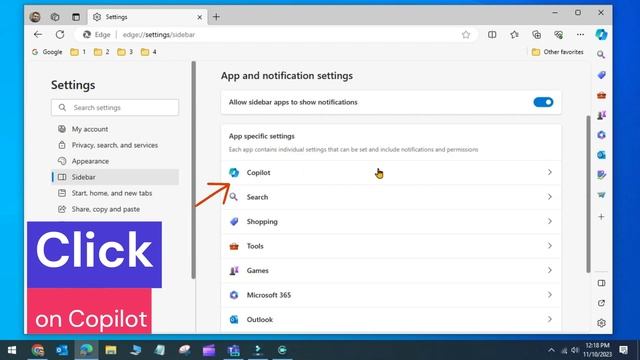The height and width of the screenshot is (360, 640).
Task: Open the Google bookmark
Action: pyautogui.click(x=47, y=52)
